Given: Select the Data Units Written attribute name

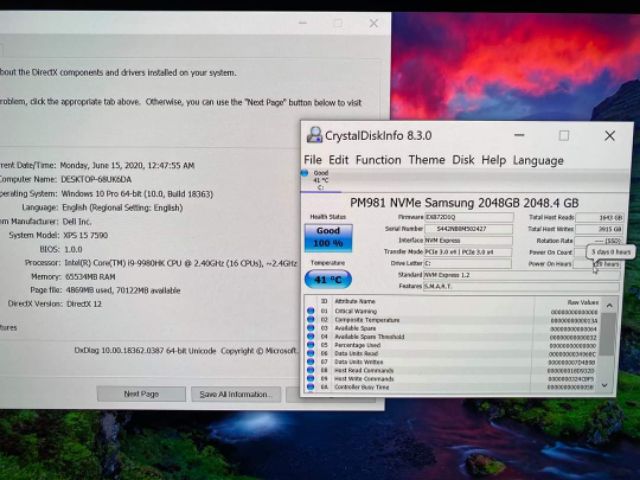Looking at the screenshot, I should coord(359,362).
